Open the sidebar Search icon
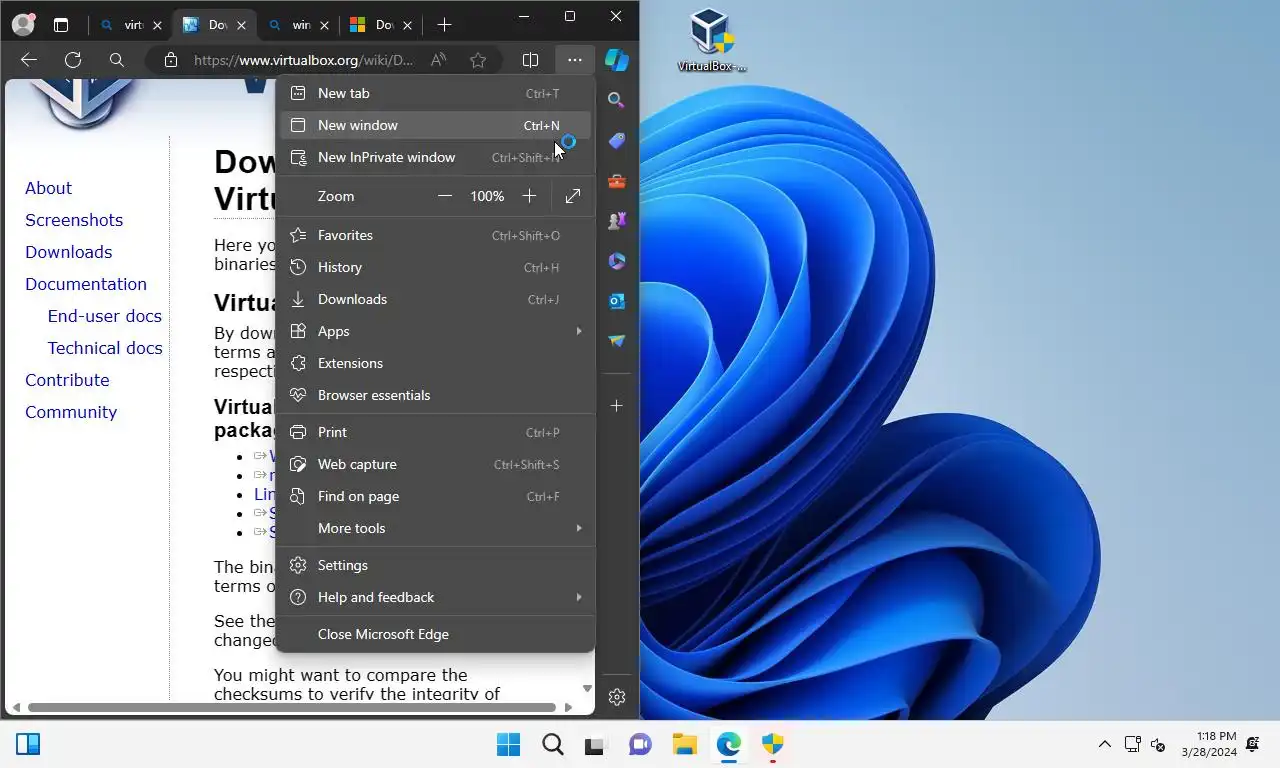The image size is (1280, 768). (x=617, y=100)
